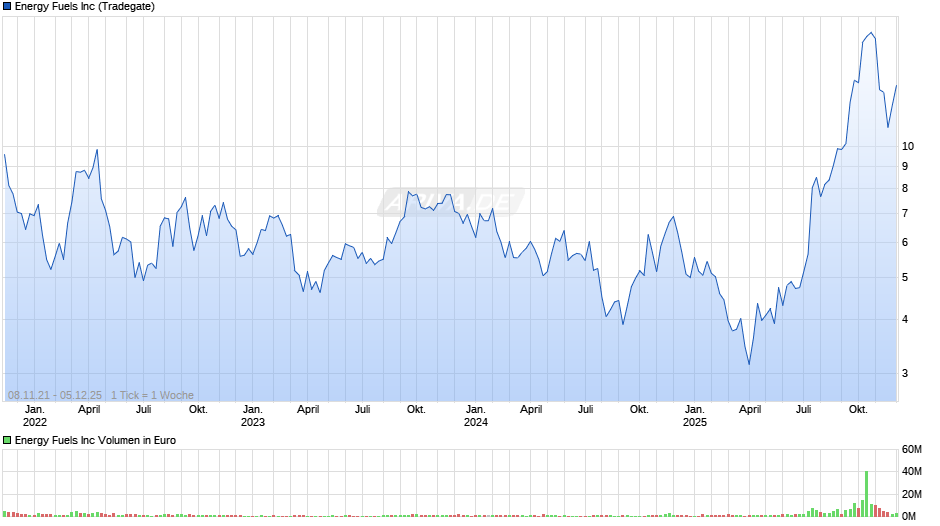Screen dimensions: 940x526
Task: Click the volume axis label 20M
Action: (x=911, y=495)
